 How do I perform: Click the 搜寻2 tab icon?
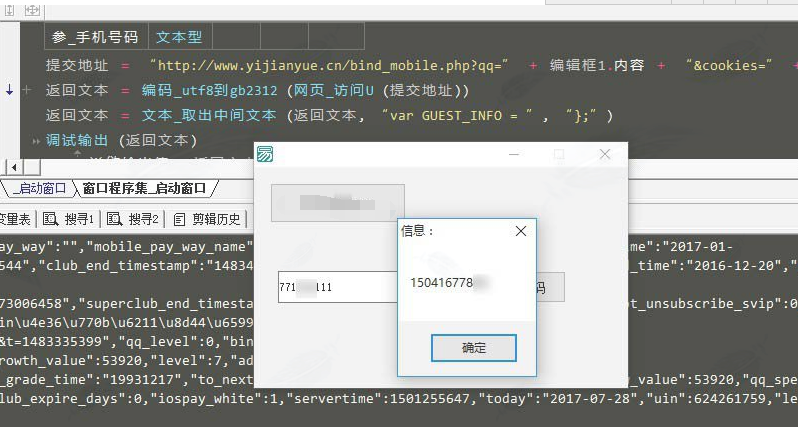pos(114,219)
